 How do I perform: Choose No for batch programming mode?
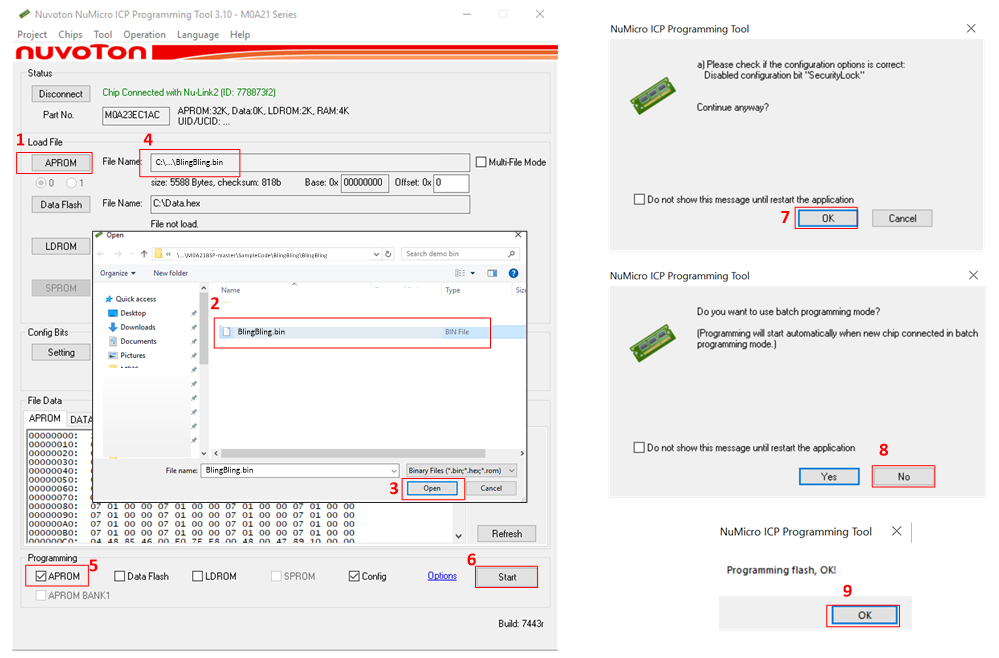903,476
